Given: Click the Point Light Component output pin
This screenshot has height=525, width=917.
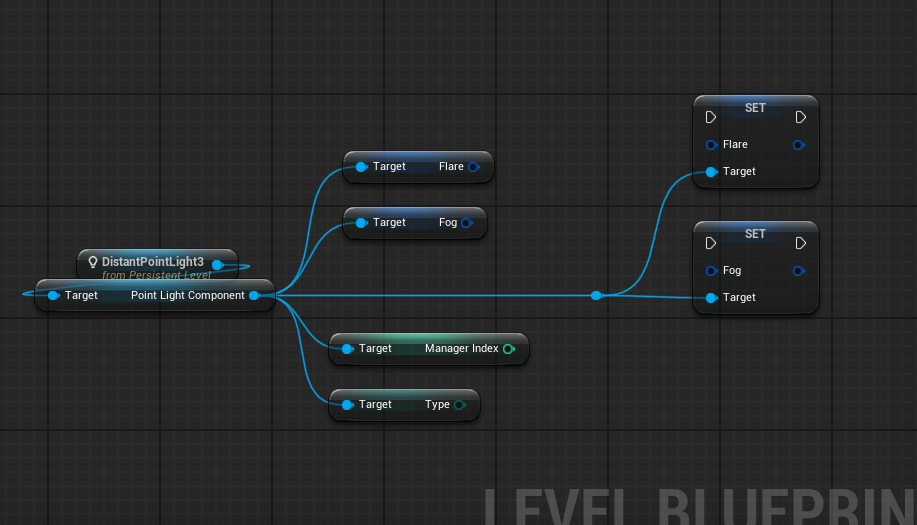Looking at the screenshot, I should click(x=254, y=295).
